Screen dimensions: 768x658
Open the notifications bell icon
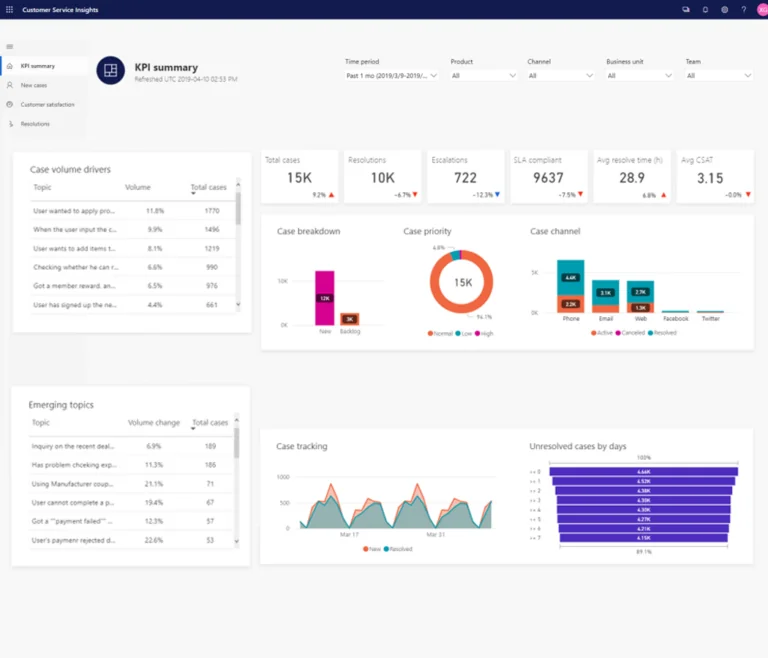705,9
